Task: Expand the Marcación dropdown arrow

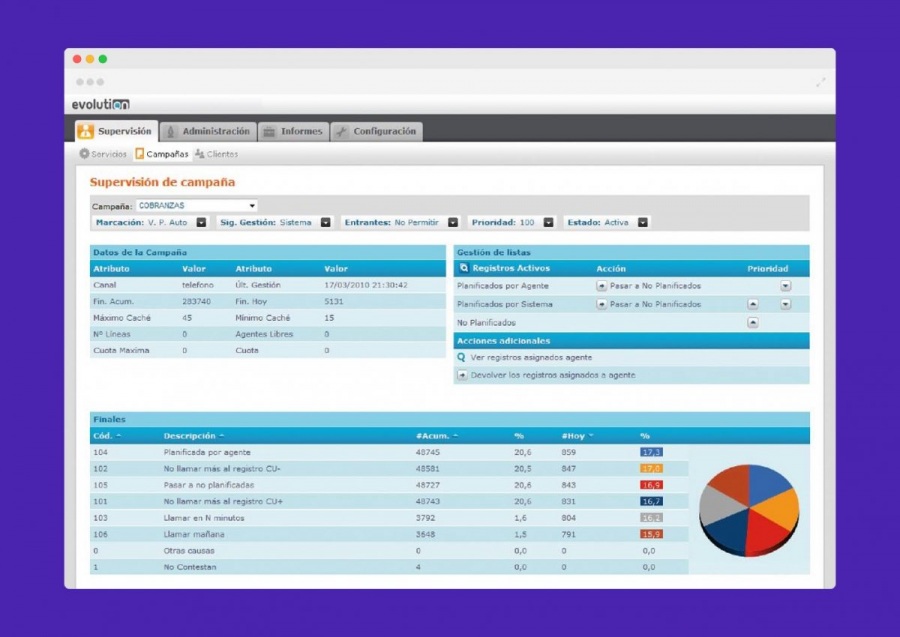Action: pos(201,222)
